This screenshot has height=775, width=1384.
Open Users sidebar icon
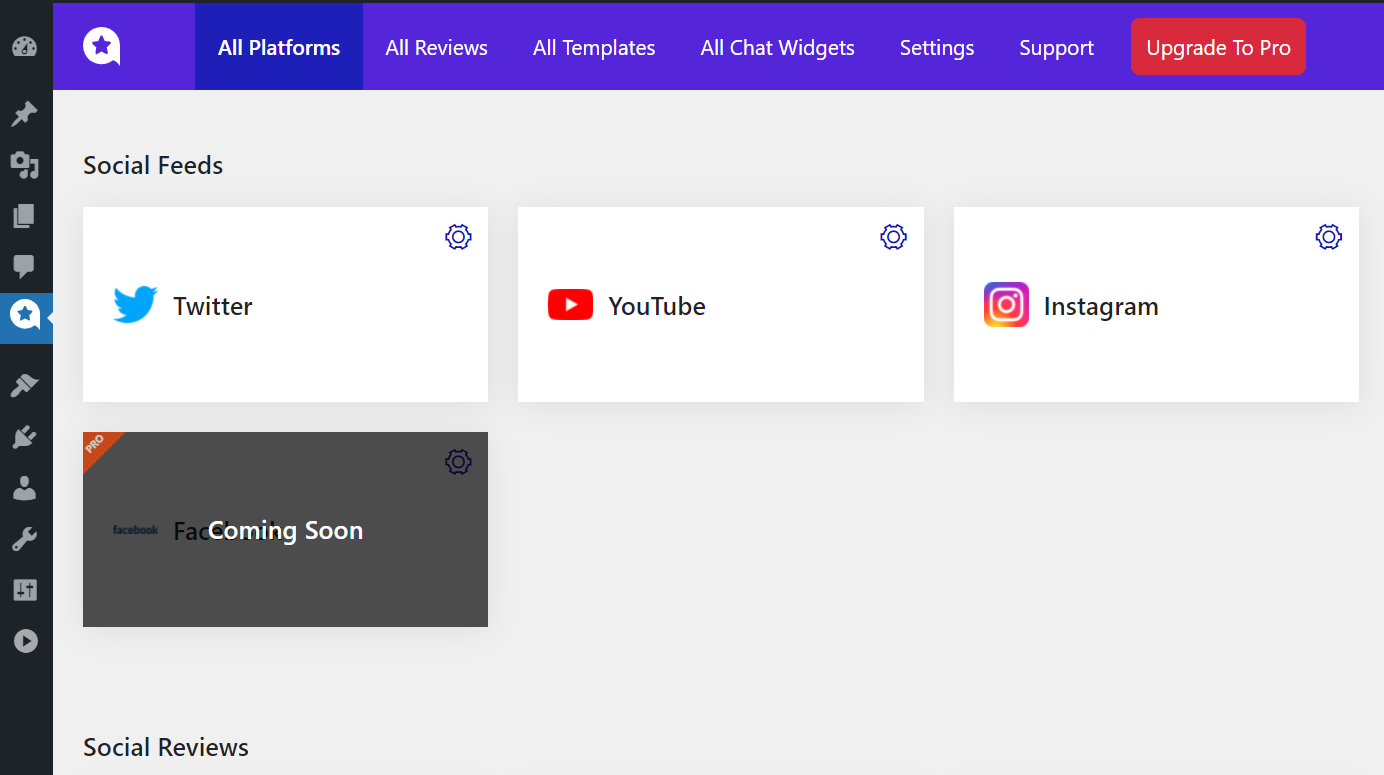click(25, 488)
